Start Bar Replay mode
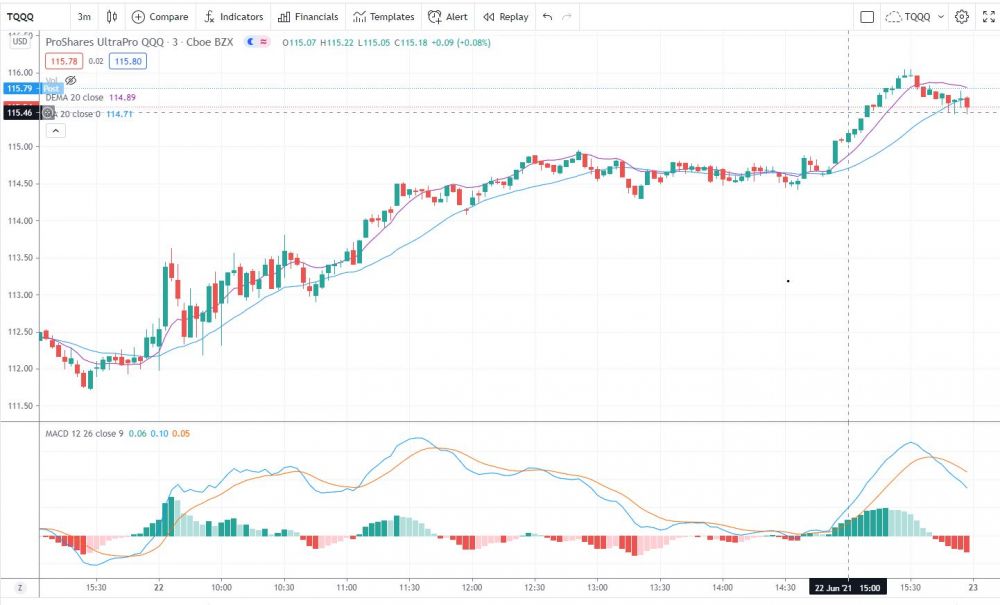Screen dimensions: 1000x605 pos(505,17)
